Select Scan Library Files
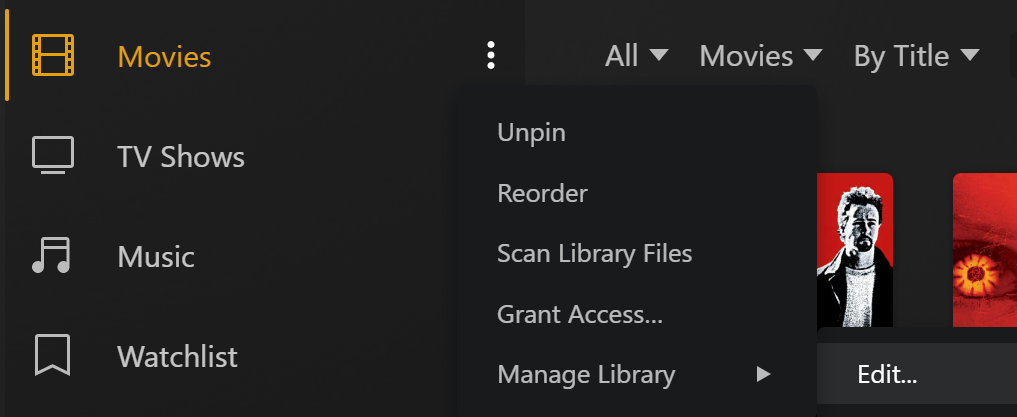This screenshot has height=417, width=1017. pyautogui.click(x=594, y=253)
